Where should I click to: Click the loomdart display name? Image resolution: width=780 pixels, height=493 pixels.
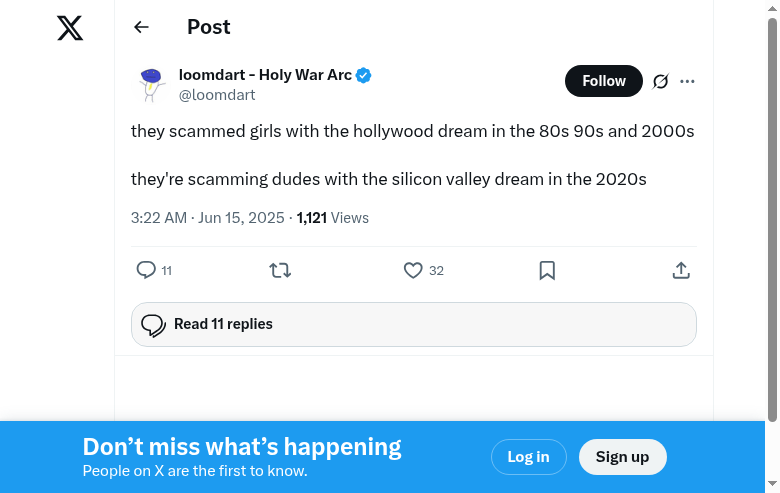265,75
